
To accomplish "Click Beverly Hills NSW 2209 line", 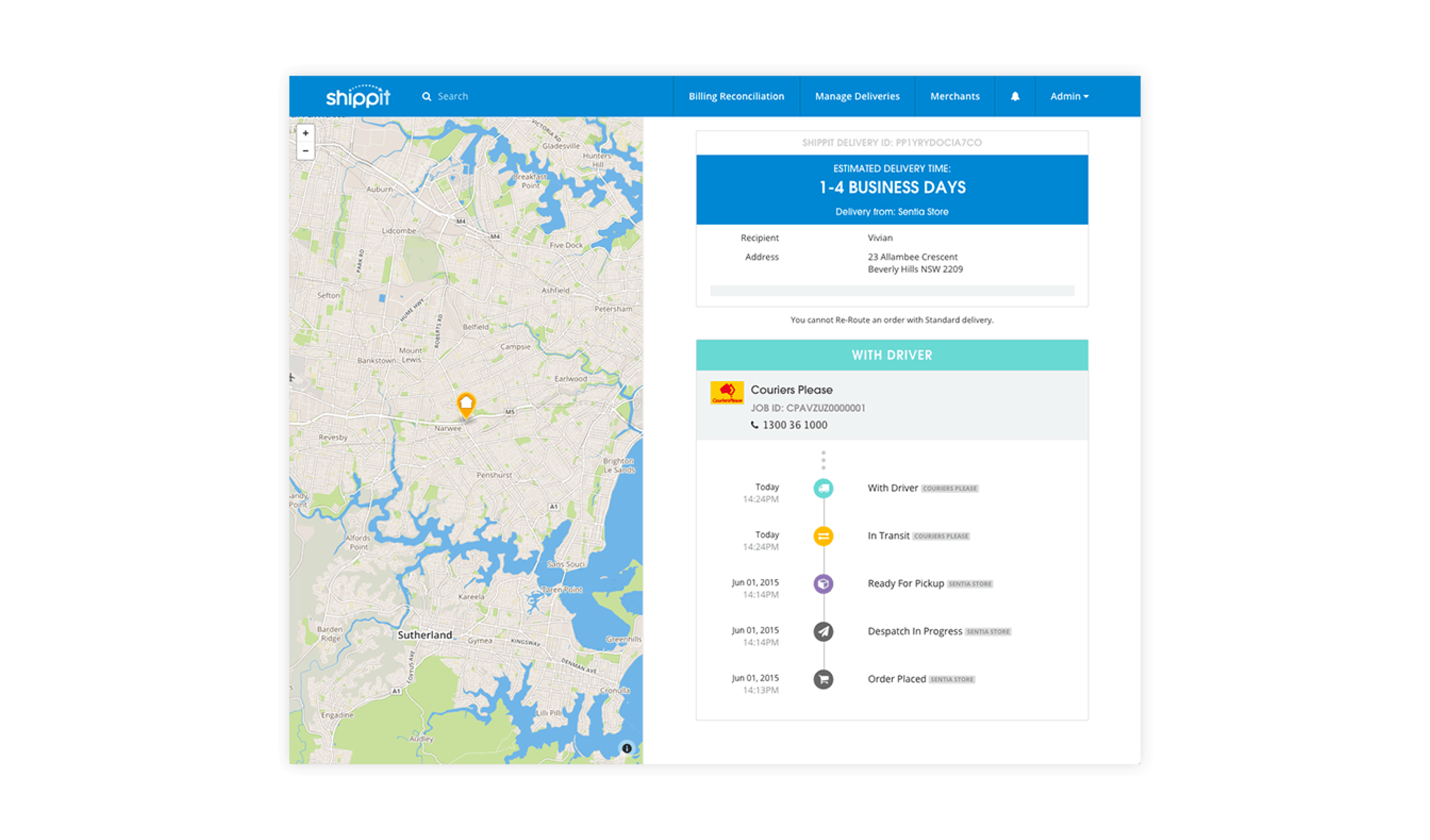I will tap(915, 269).
